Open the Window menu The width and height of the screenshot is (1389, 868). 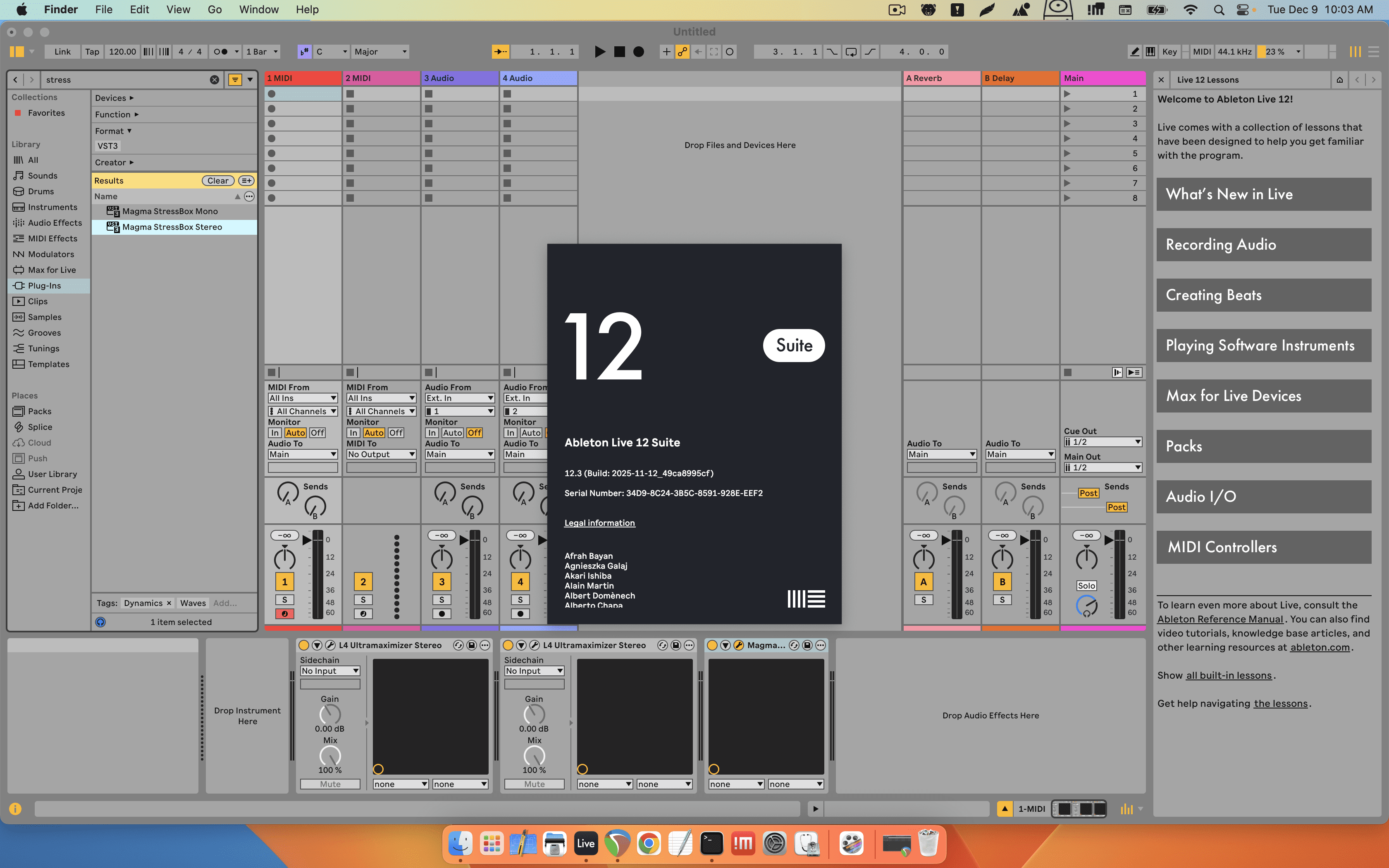click(x=259, y=9)
